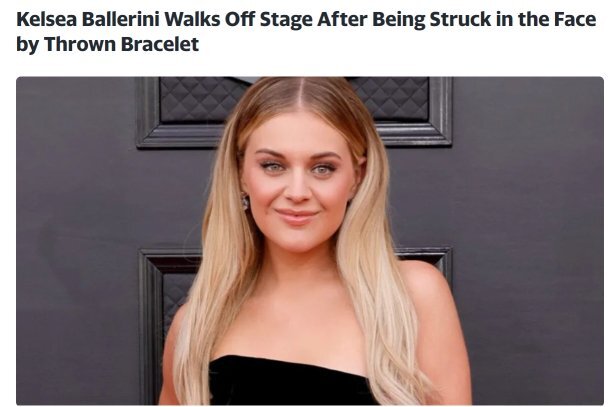
Task: Click the word "Struck" in the headline
Action: tap(460, 19)
